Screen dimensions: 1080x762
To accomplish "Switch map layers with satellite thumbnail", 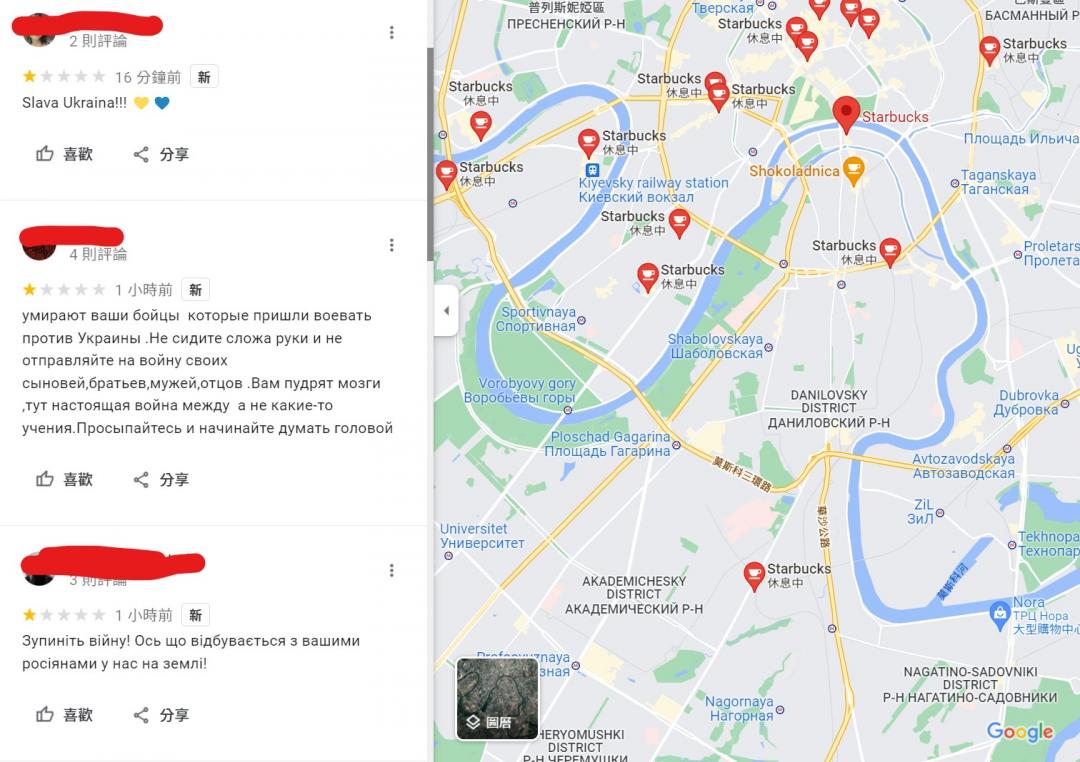I will click(x=497, y=699).
